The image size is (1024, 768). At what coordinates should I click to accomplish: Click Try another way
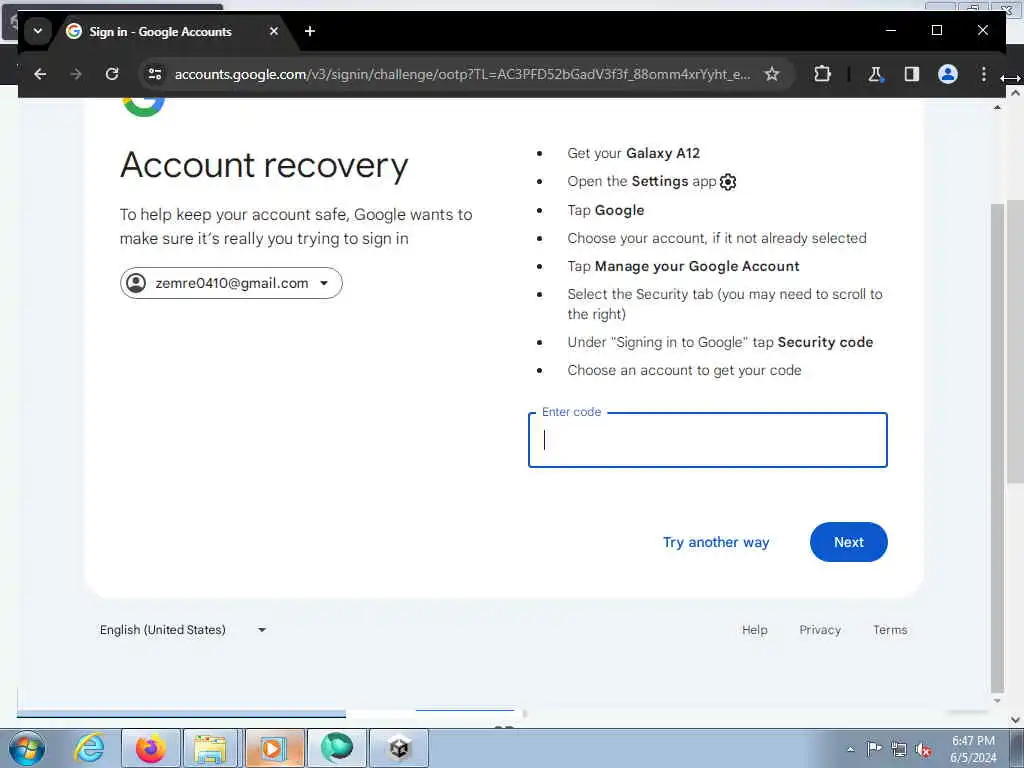point(716,542)
